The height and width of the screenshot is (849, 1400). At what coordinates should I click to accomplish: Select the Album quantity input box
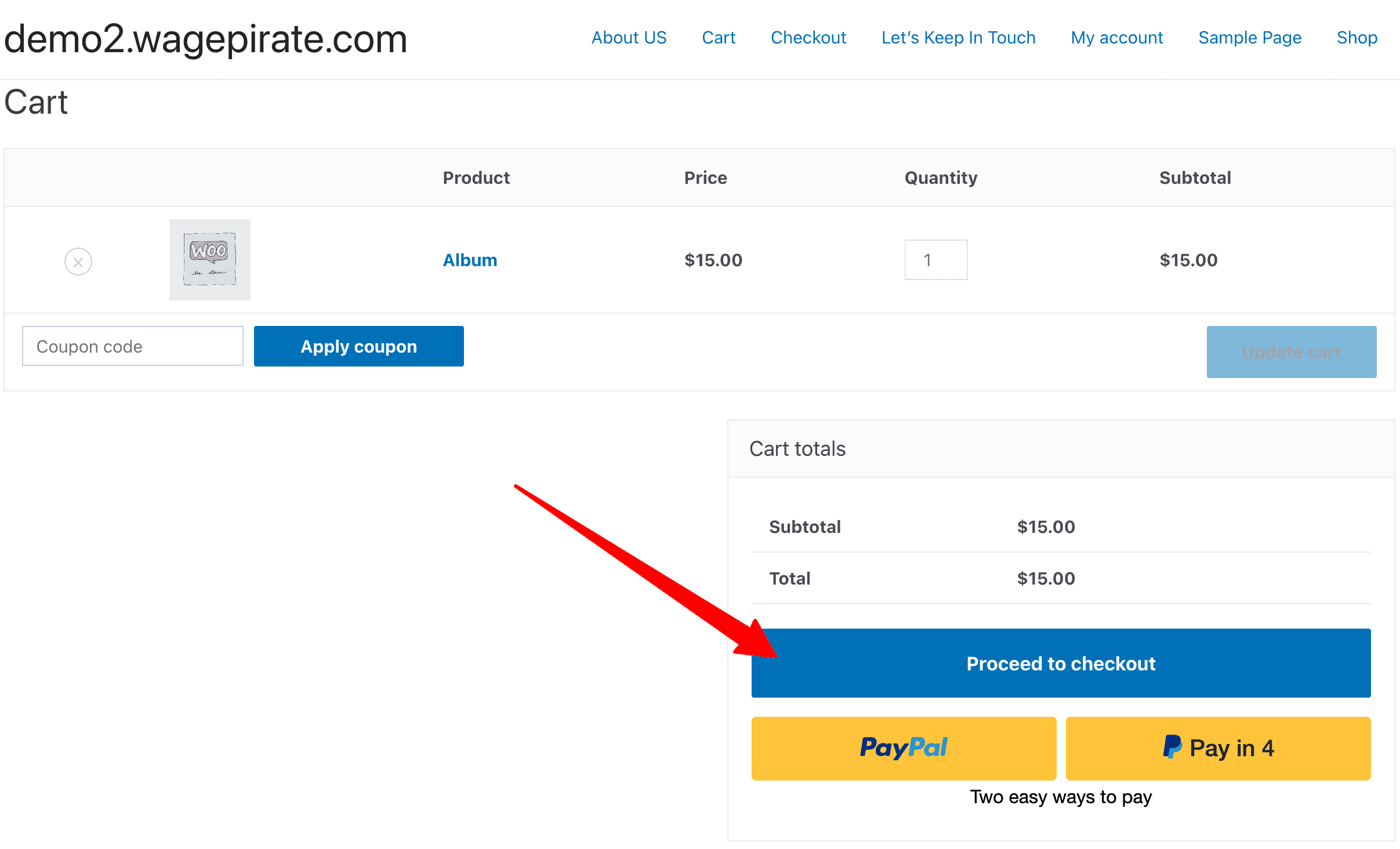pyautogui.click(x=936, y=260)
